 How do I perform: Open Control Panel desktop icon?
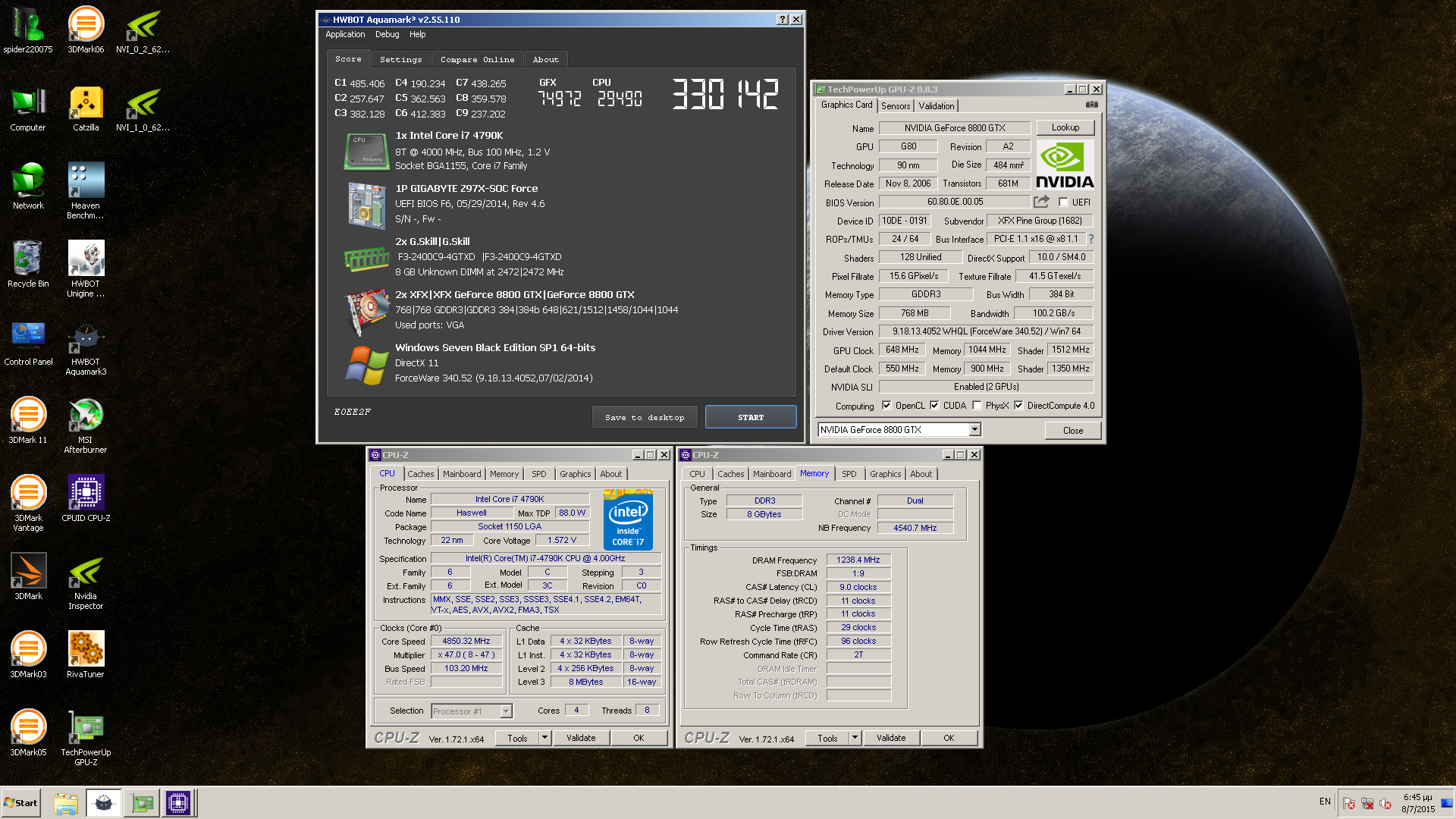(x=28, y=343)
